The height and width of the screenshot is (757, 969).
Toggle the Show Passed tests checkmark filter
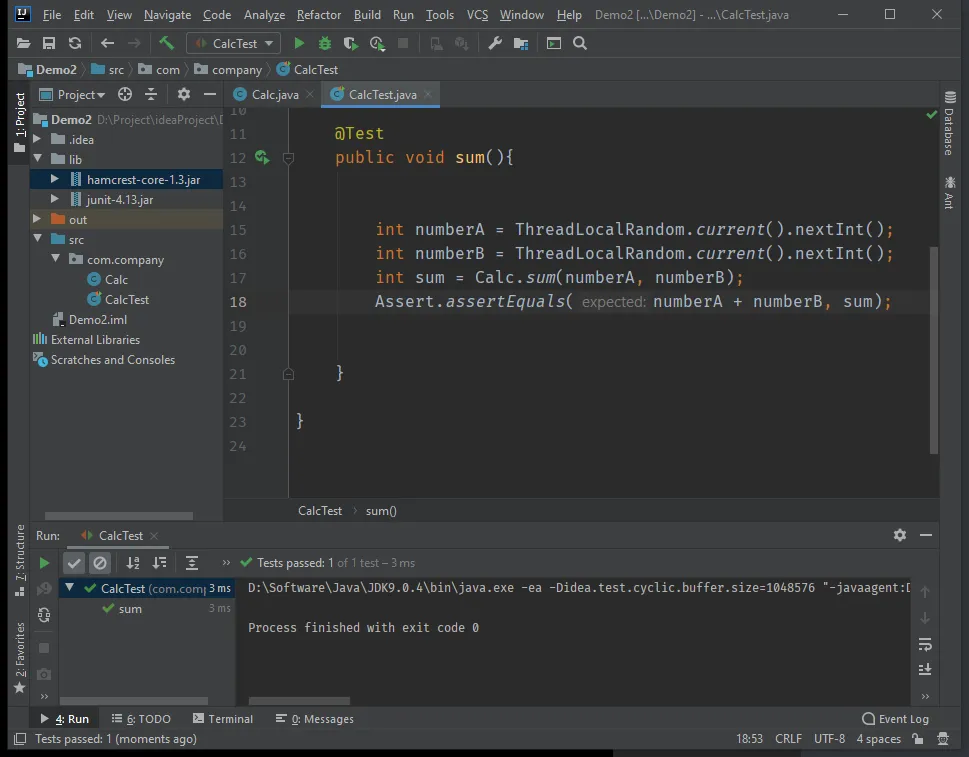coord(74,563)
